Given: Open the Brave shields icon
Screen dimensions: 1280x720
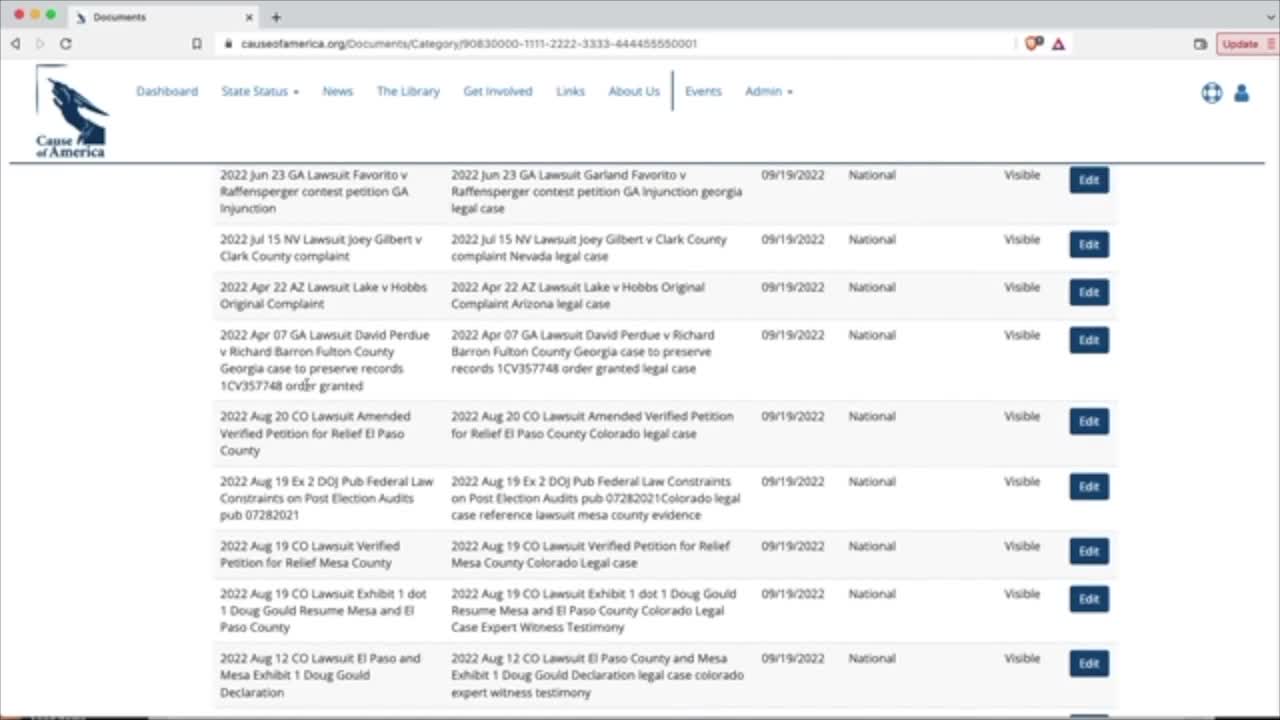Looking at the screenshot, I should click(x=1034, y=44).
